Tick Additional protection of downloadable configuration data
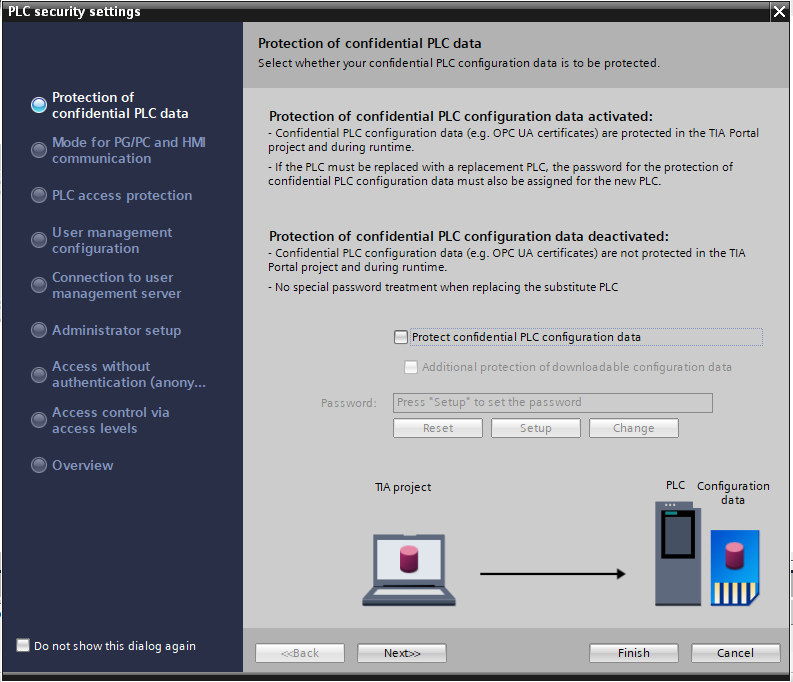This screenshot has width=793, height=682. click(411, 367)
